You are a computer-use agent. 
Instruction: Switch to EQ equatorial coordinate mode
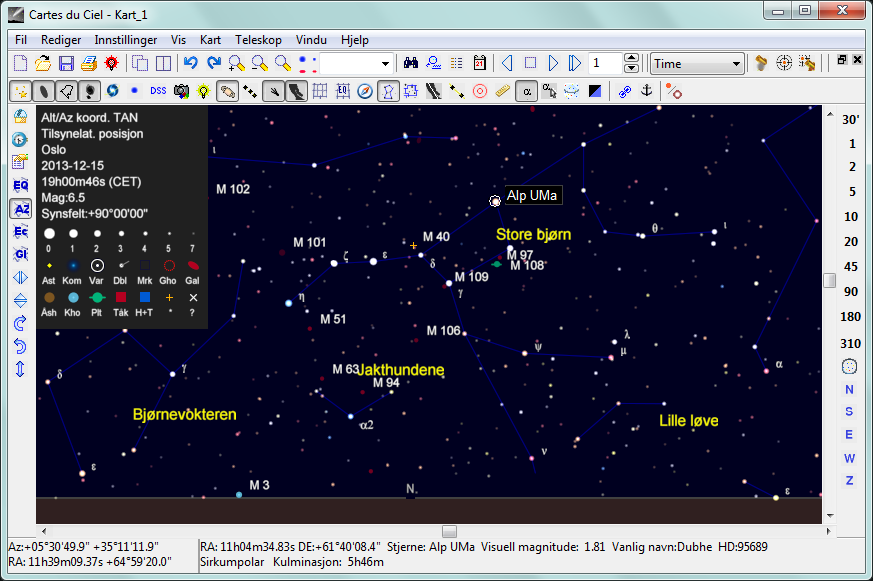[20, 185]
